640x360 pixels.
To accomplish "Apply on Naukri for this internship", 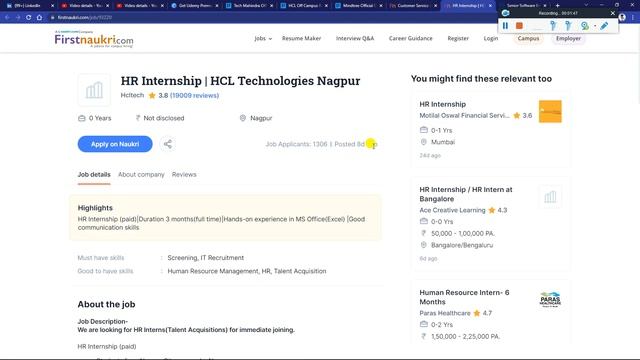I will click(115, 144).
